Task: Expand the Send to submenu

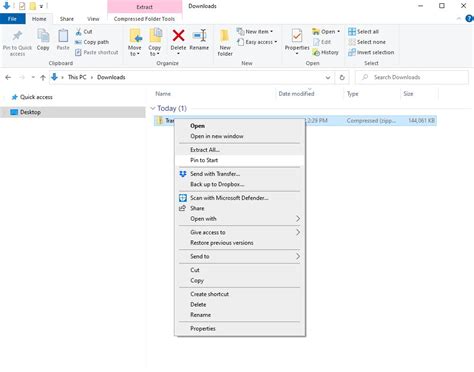Action: coord(298,256)
